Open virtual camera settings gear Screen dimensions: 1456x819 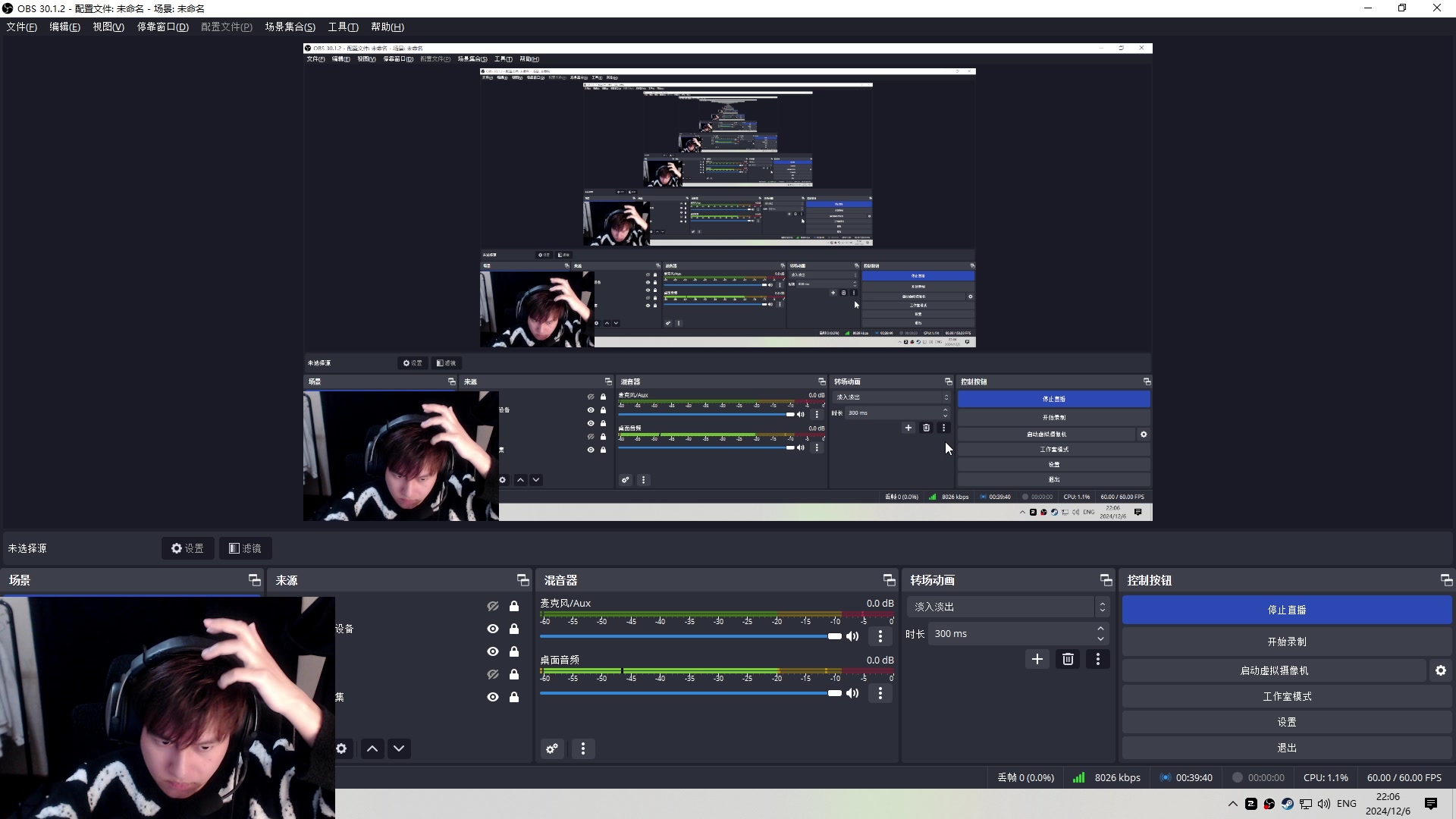1441,670
